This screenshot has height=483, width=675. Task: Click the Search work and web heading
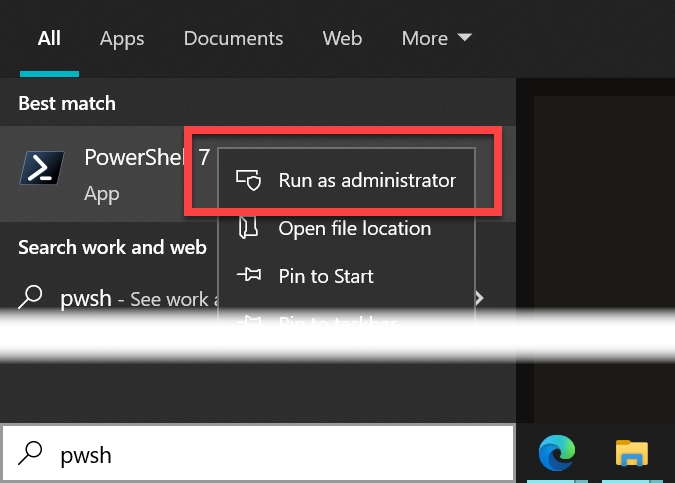point(112,248)
